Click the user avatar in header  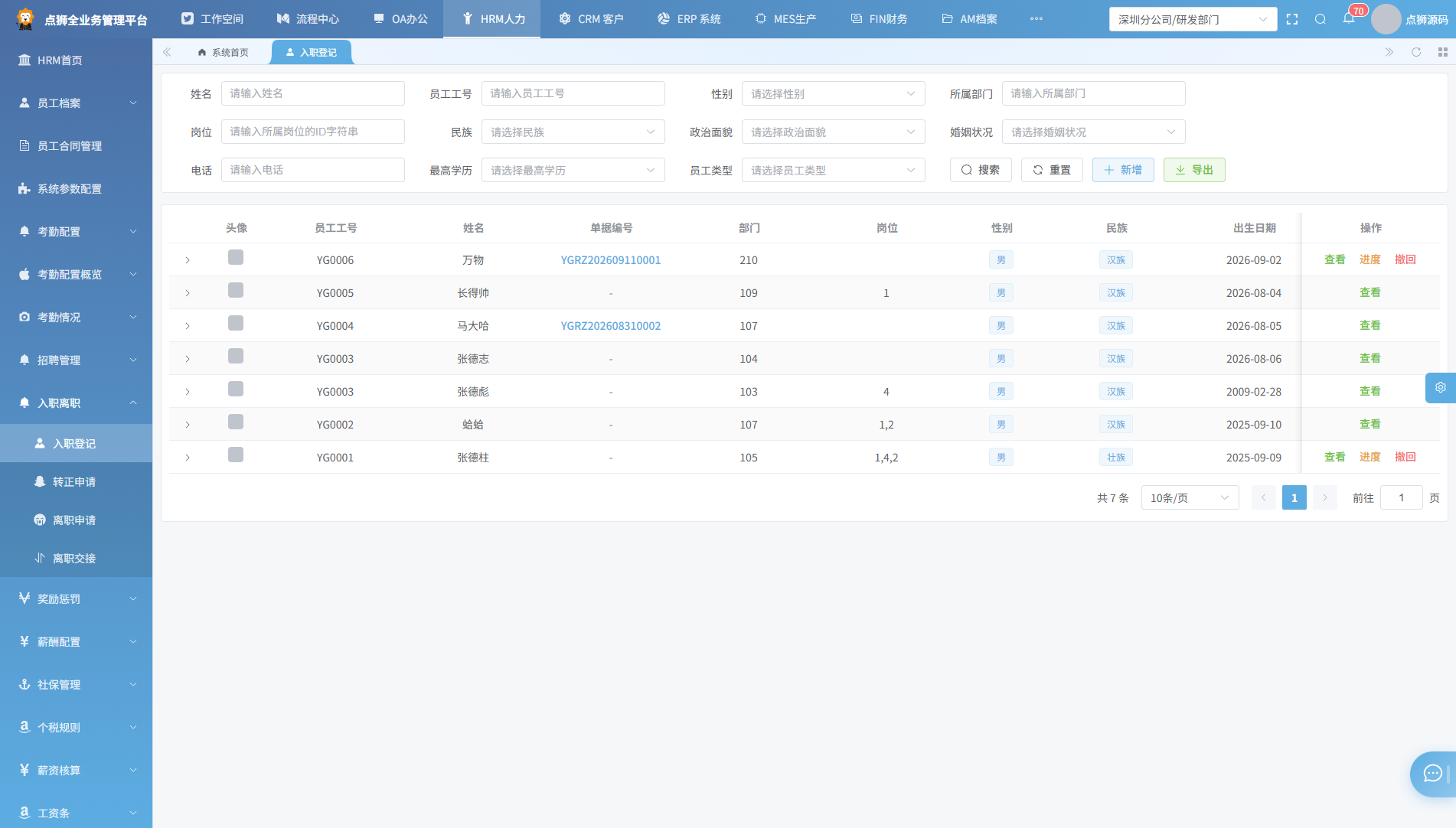[1386, 19]
